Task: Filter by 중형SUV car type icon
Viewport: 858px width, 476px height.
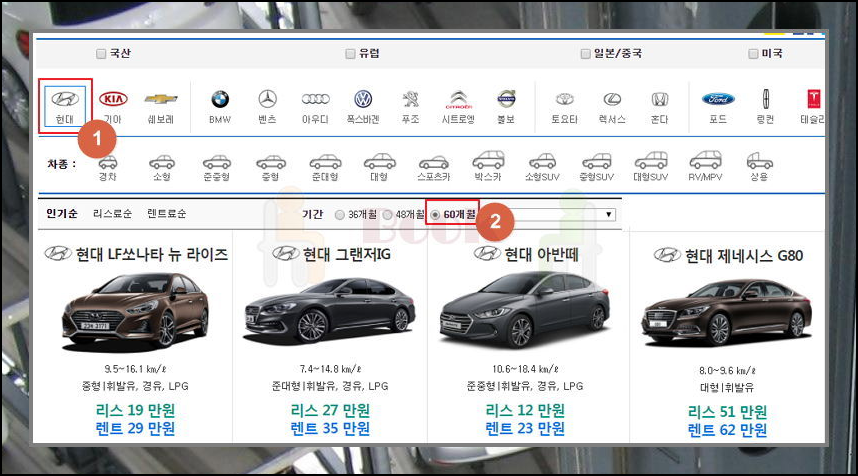Action: [x=596, y=161]
